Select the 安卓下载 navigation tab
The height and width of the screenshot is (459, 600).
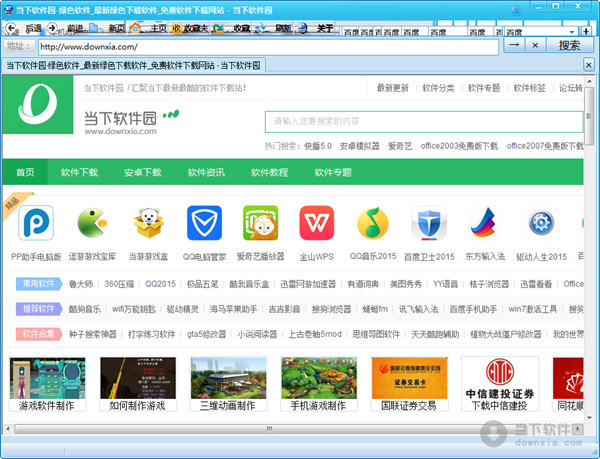pos(143,172)
